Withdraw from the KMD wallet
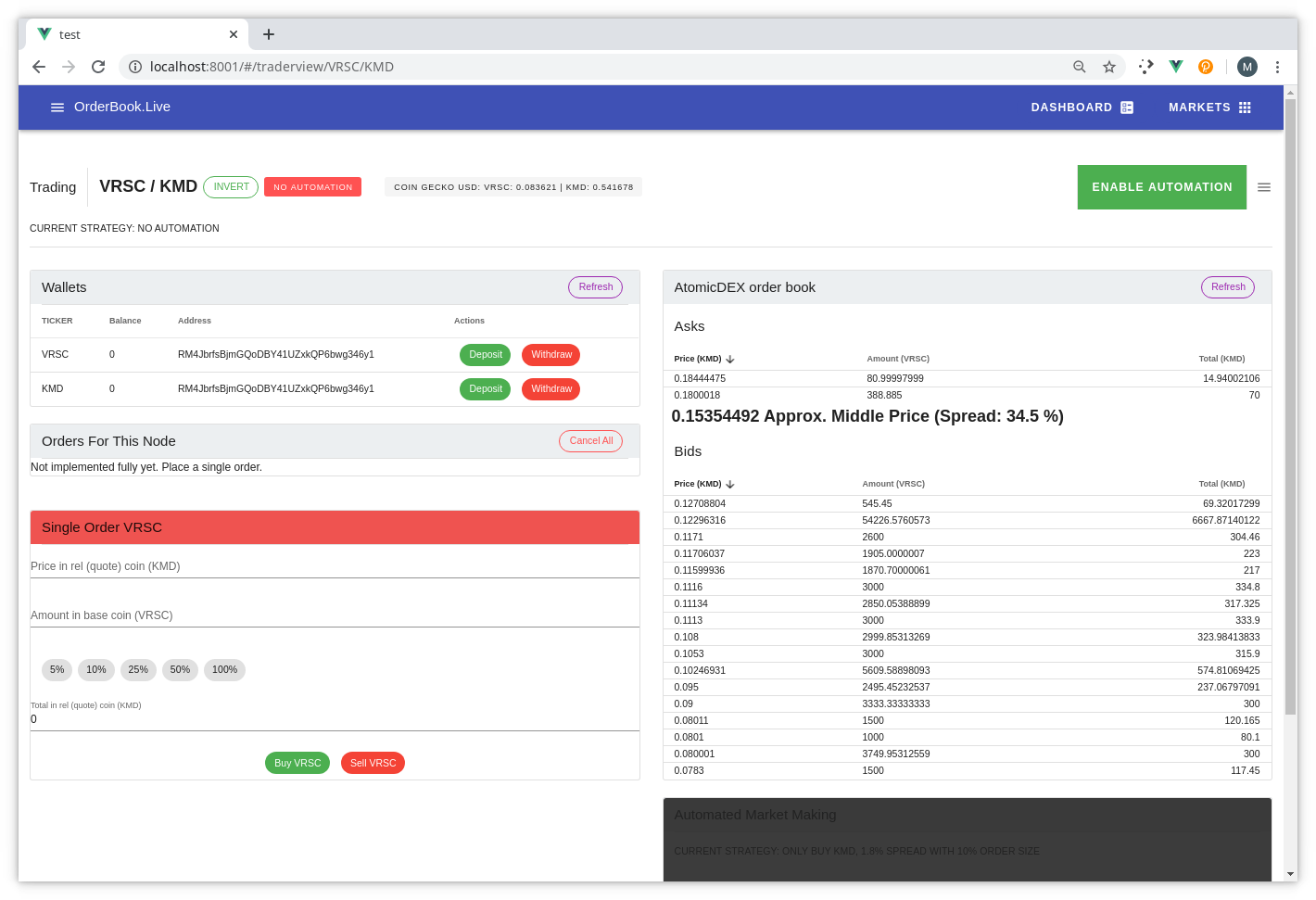Screen dimensions: 1316x900 (x=550, y=389)
